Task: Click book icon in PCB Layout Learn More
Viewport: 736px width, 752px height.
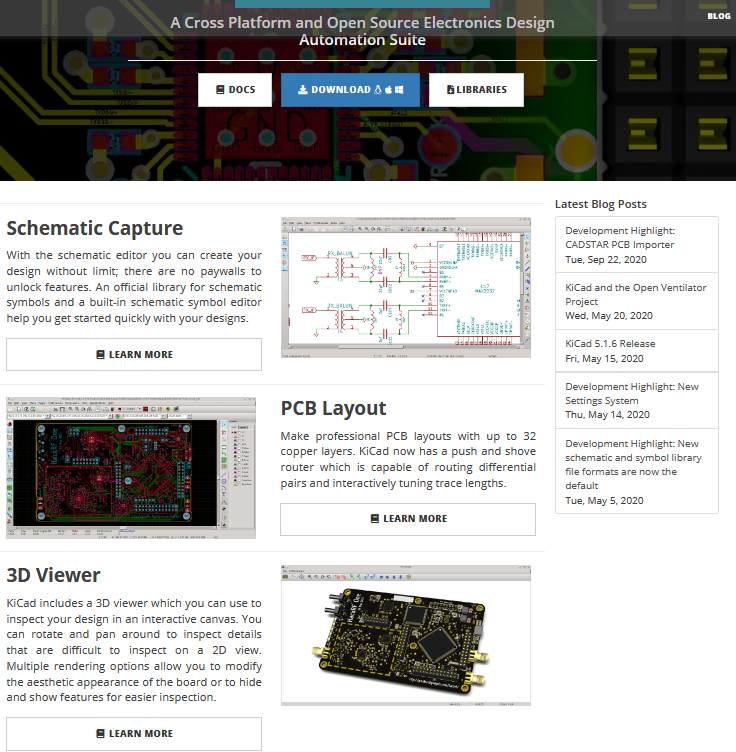Action: (x=374, y=518)
